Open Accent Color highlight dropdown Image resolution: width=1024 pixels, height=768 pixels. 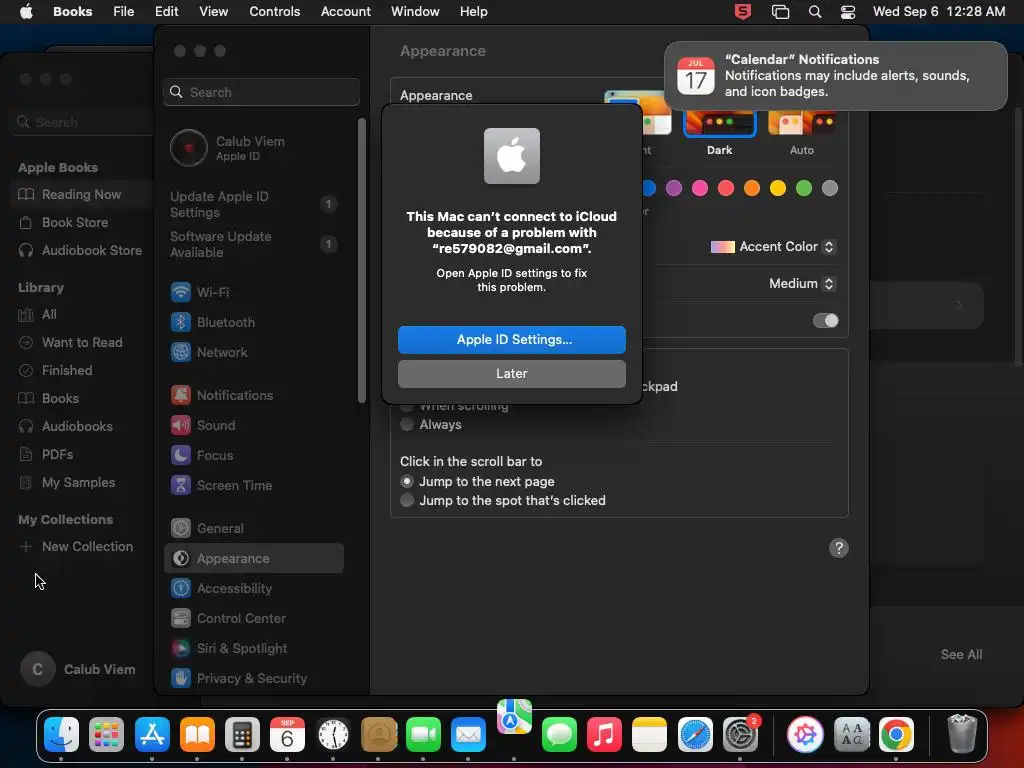[x=773, y=247]
